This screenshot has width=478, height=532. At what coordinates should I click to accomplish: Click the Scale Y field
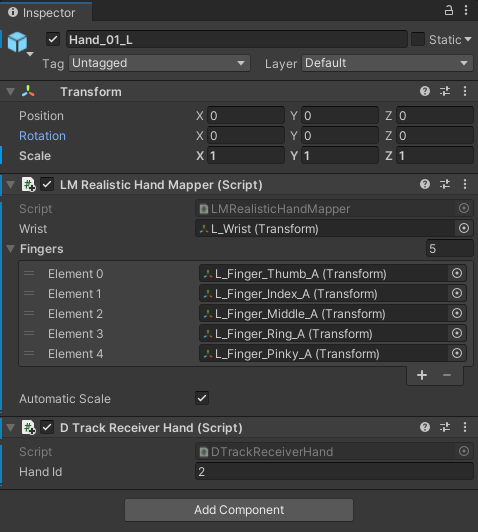(x=340, y=156)
